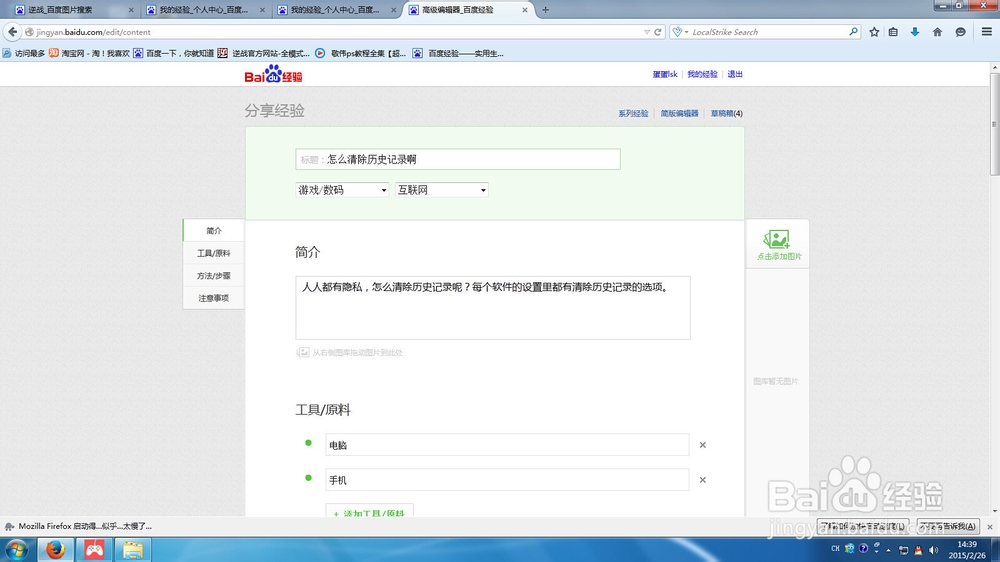Open the 我的经验 header link

(x=702, y=74)
